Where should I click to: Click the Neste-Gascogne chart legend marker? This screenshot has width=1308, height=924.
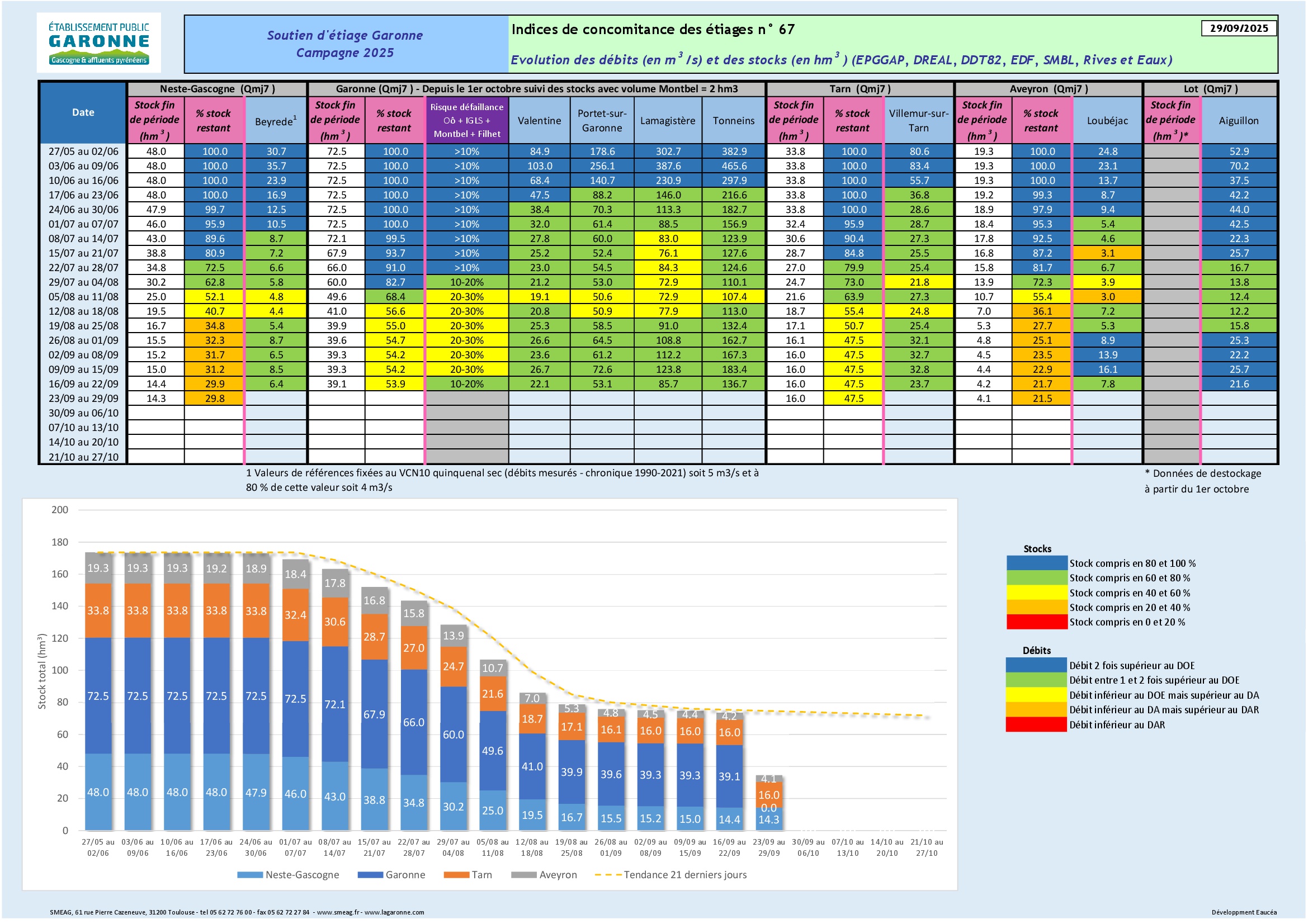point(249,875)
